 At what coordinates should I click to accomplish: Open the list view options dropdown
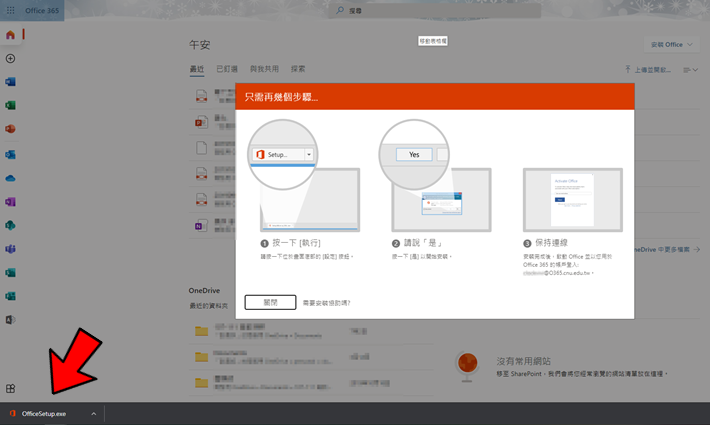click(x=691, y=70)
